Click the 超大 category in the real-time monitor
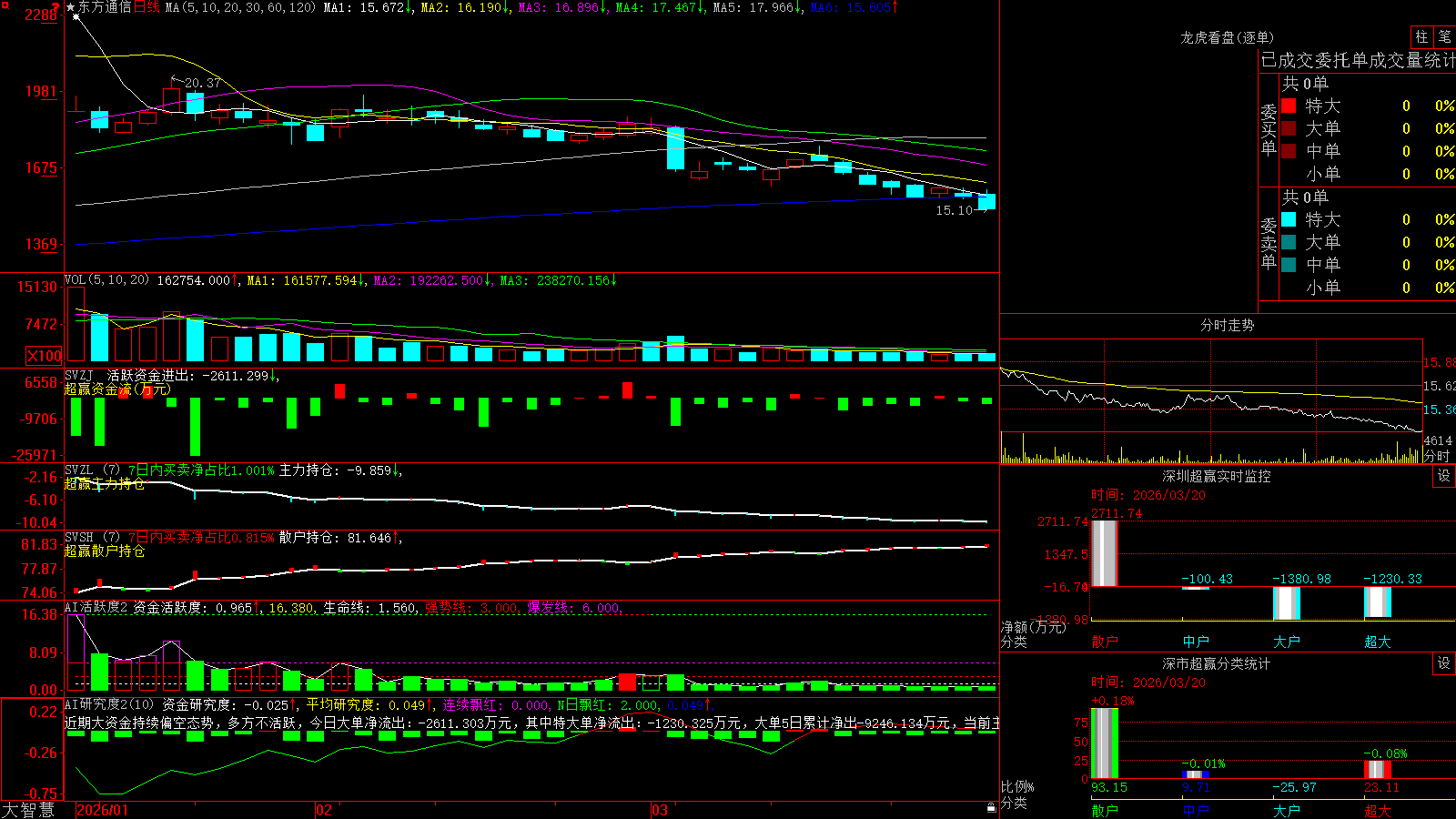The image size is (1456, 819). pyautogui.click(x=1378, y=642)
